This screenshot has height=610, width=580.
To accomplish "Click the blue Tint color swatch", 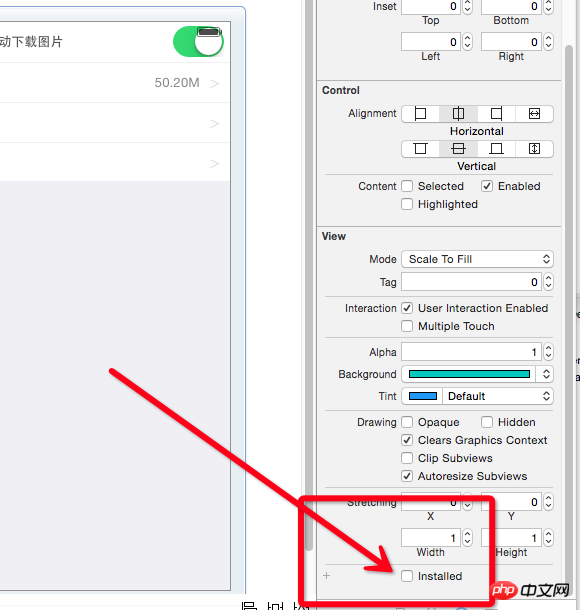I will click(x=422, y=396).
